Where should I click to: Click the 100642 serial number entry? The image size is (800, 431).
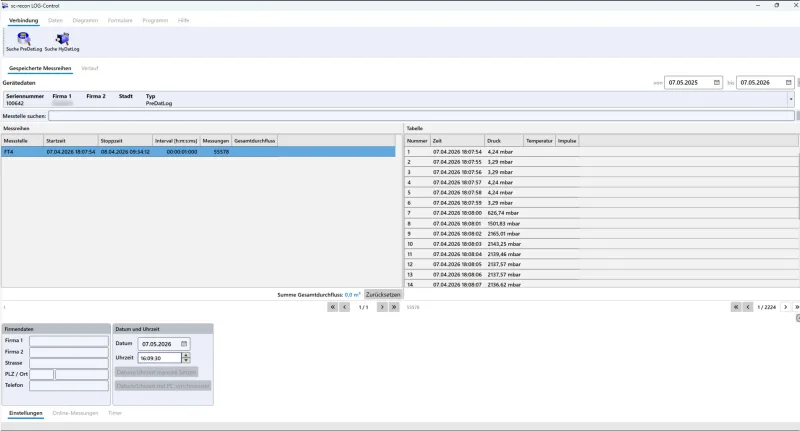pyautogui.click(x=15, y=104)
